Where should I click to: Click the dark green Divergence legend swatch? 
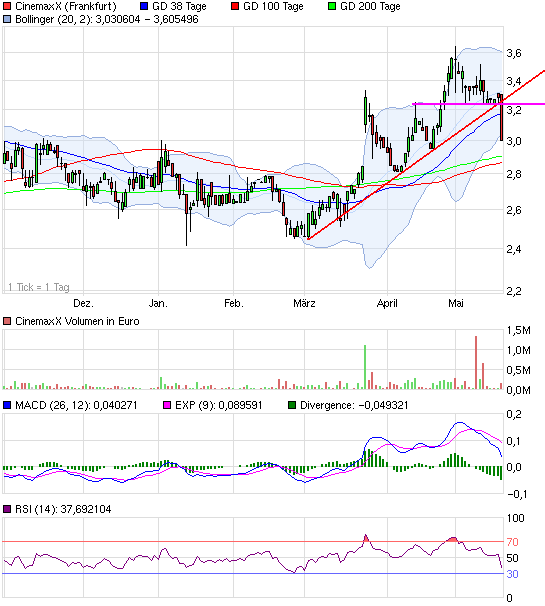coord(292,405)
